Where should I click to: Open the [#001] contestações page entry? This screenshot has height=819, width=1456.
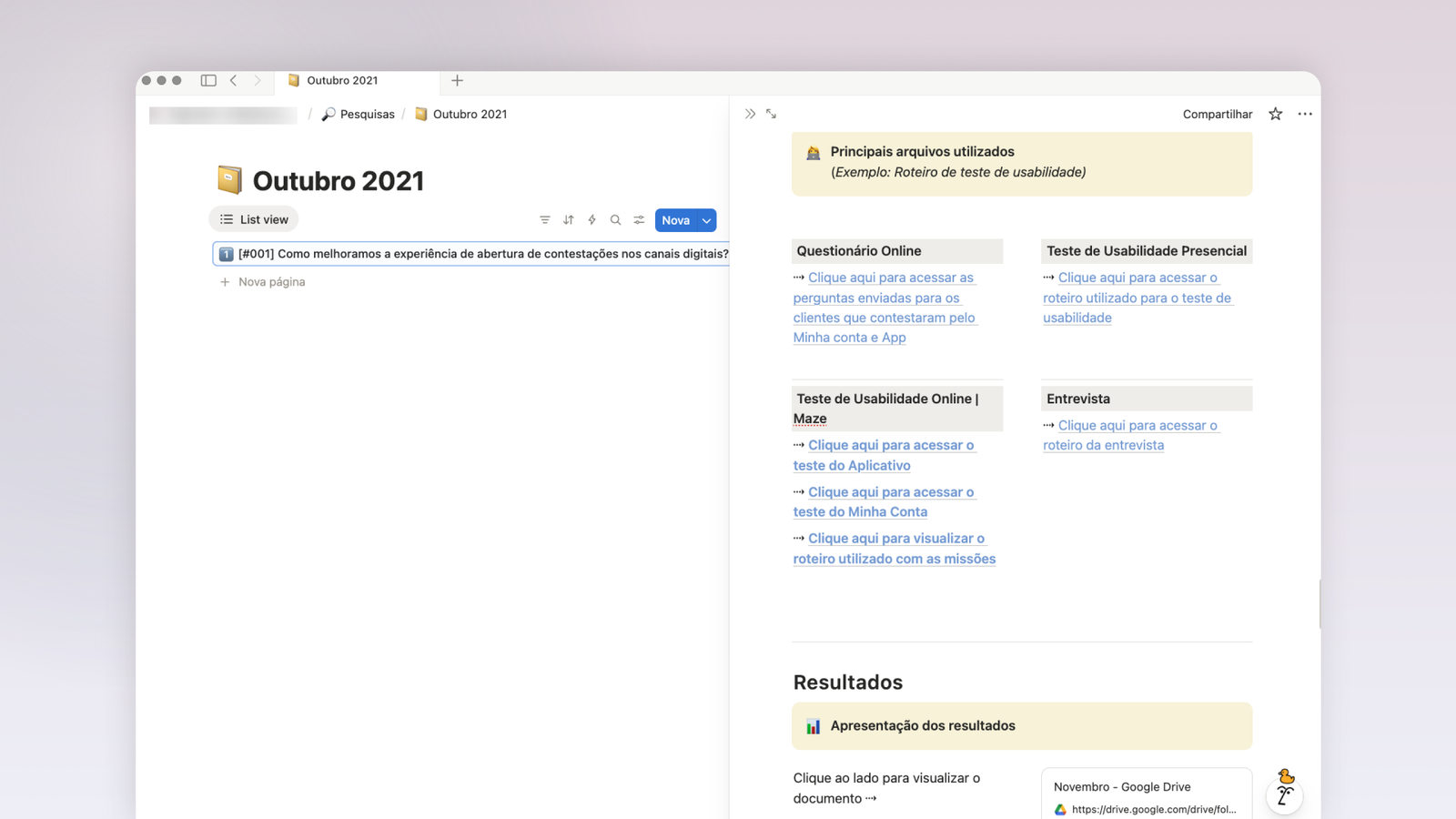pos(473,253)
